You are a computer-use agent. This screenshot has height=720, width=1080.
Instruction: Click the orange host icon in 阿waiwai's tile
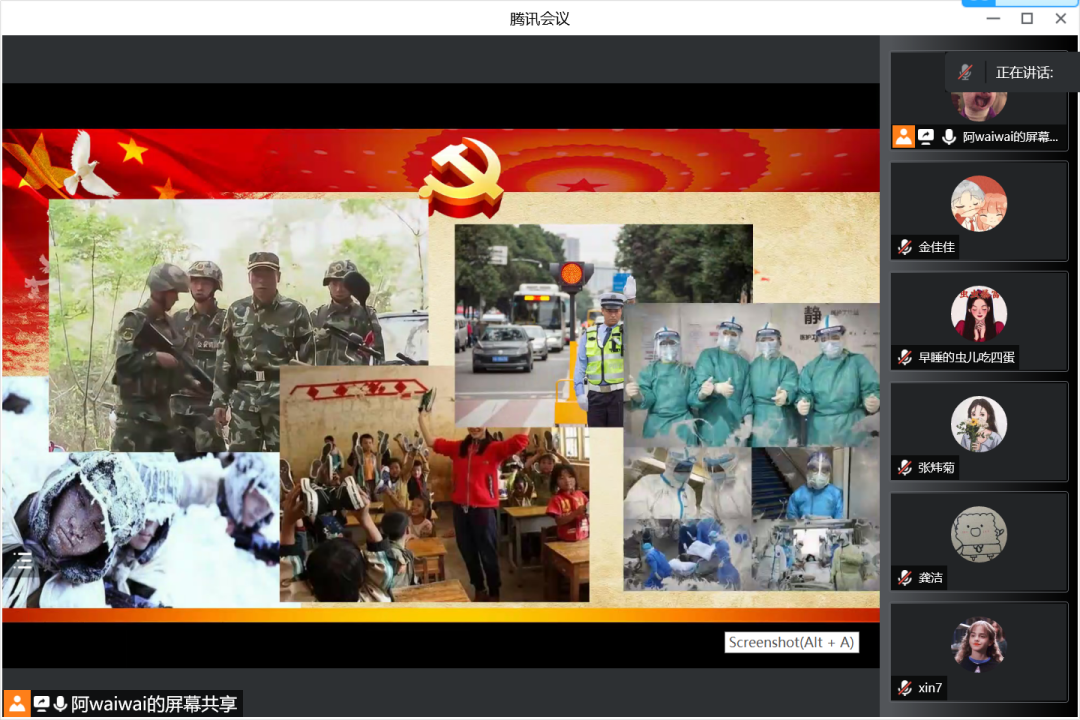click(904, 137)
